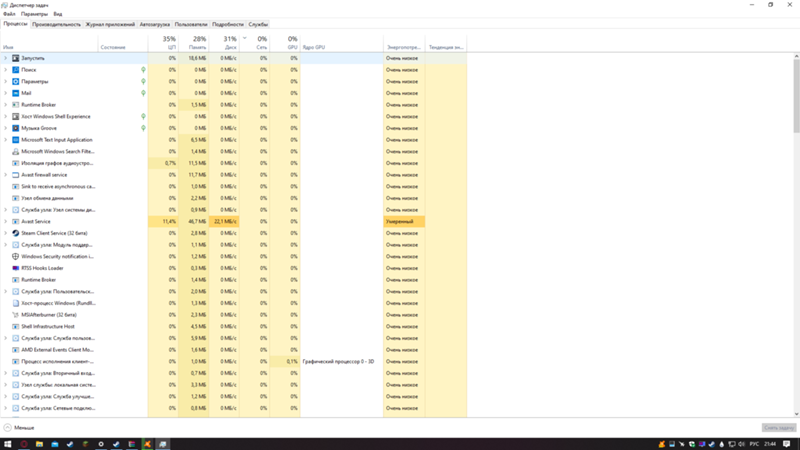Select Sink to receive asynchronous row
Image resolution: width=800 pixels, height=450 pixels.
point(234,187)
